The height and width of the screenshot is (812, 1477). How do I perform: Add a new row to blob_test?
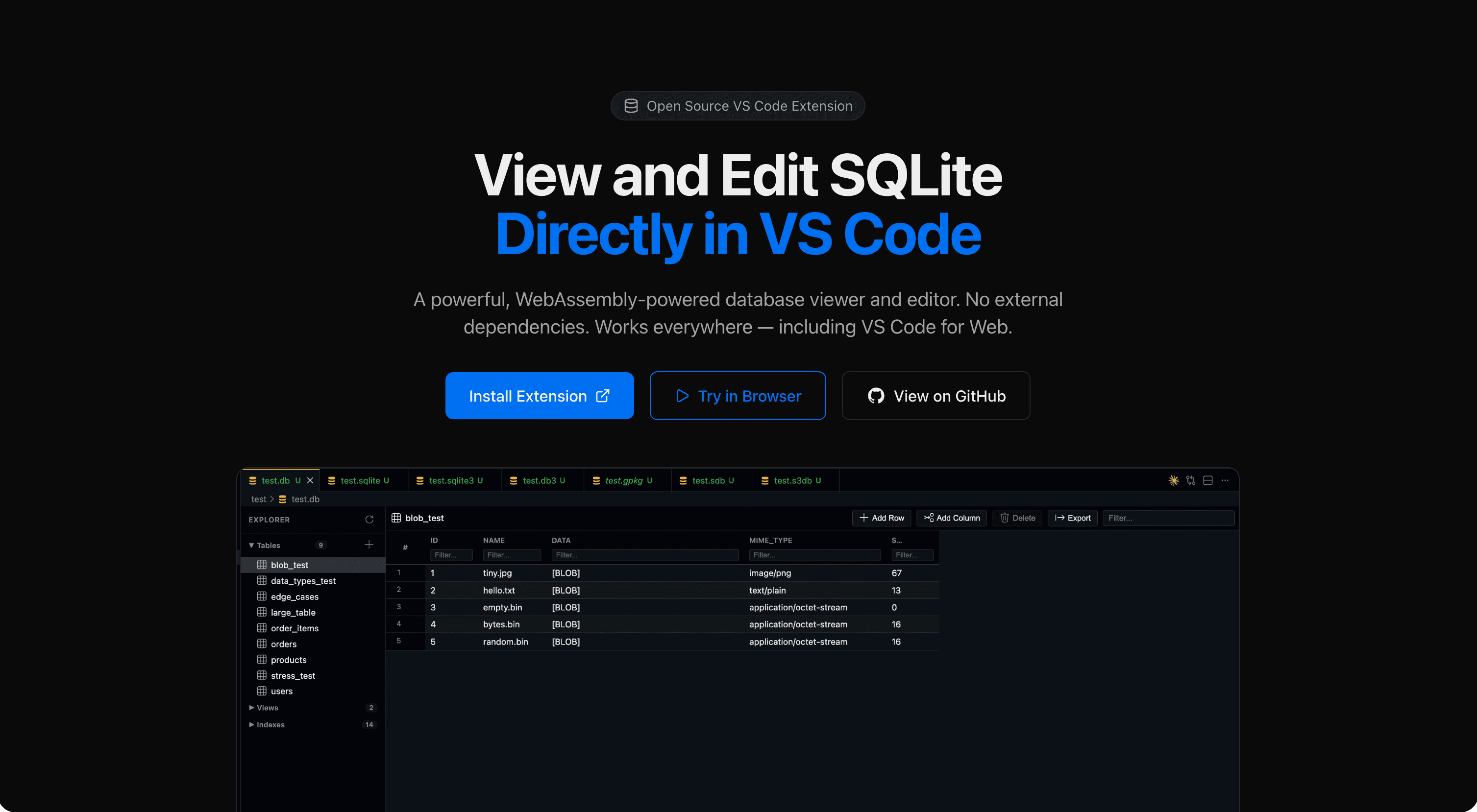pos(881,518)
